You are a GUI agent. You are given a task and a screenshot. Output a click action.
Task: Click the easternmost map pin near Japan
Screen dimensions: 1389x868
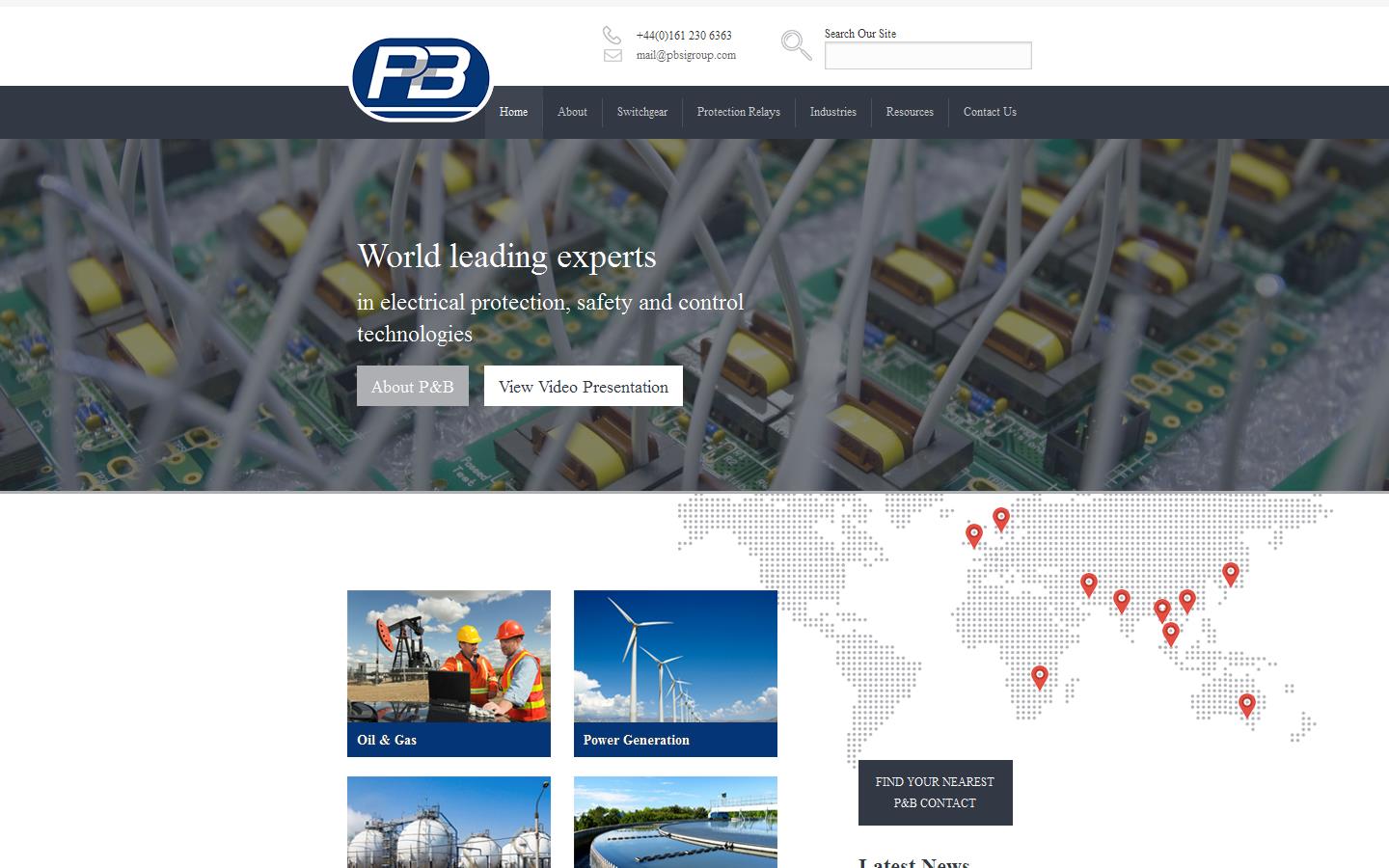pos(1230,573)
